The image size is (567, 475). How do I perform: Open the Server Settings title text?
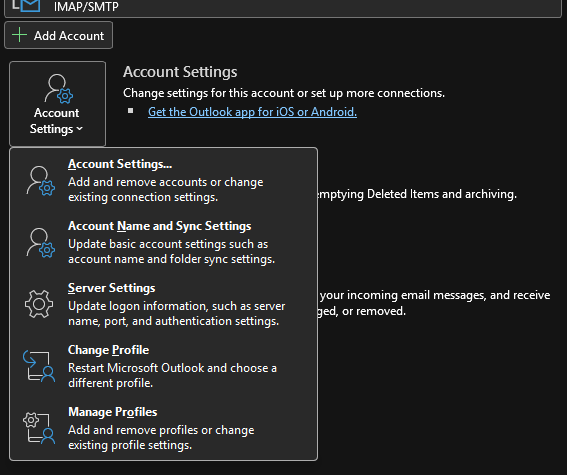coord(111,288)
